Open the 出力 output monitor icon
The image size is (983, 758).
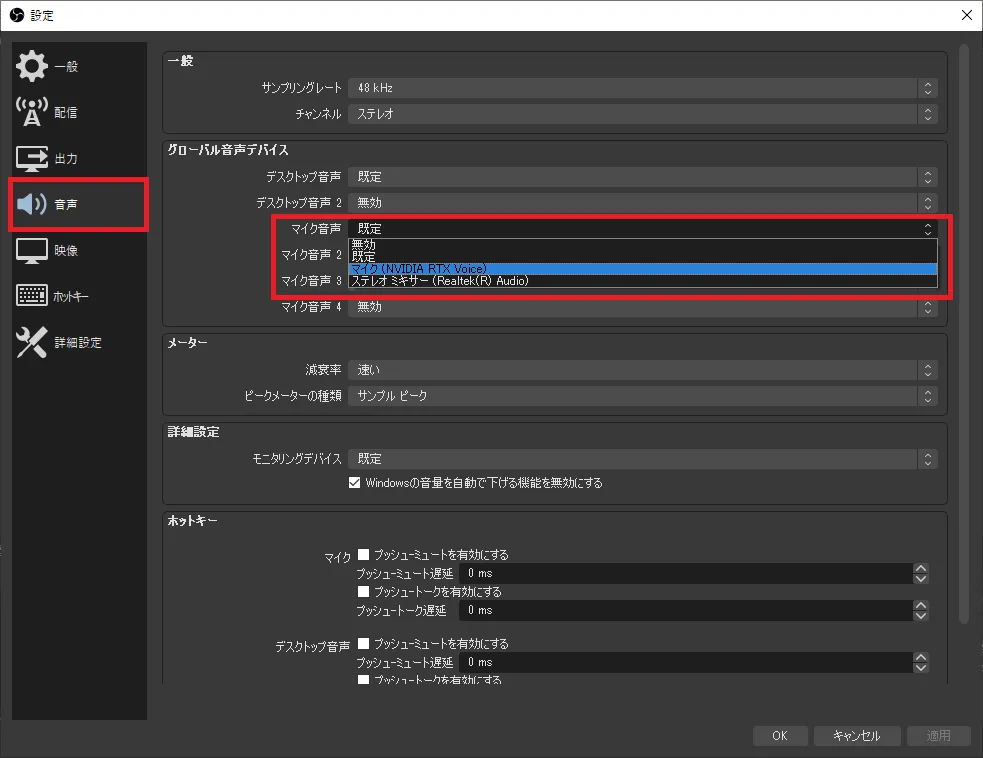pyautogui.click(x=31, y=159)
